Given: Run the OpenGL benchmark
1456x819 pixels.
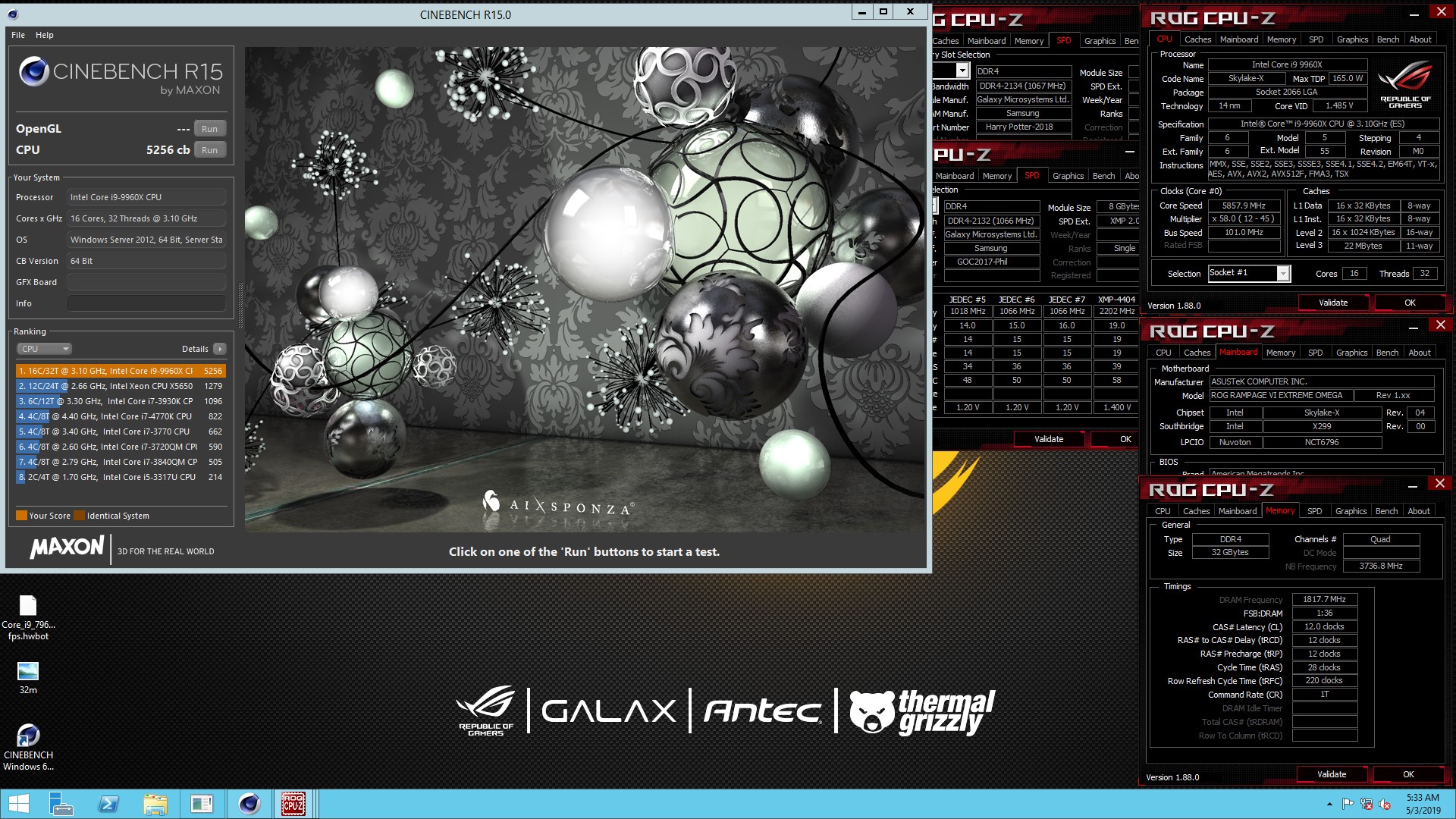Looking at the screenshot, I should pyautogui.click(x=210, y=129).
